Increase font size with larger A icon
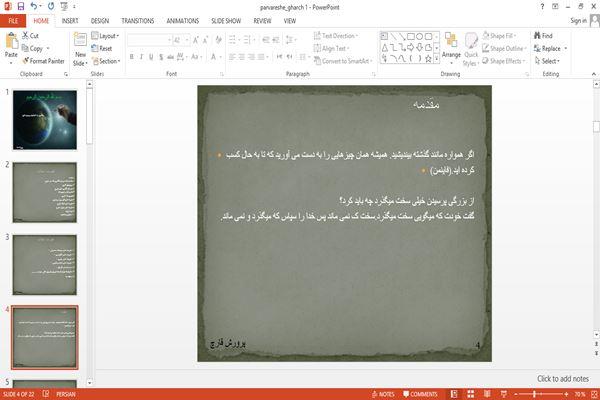Screen dimensions: 600x400 coord(196,40)
